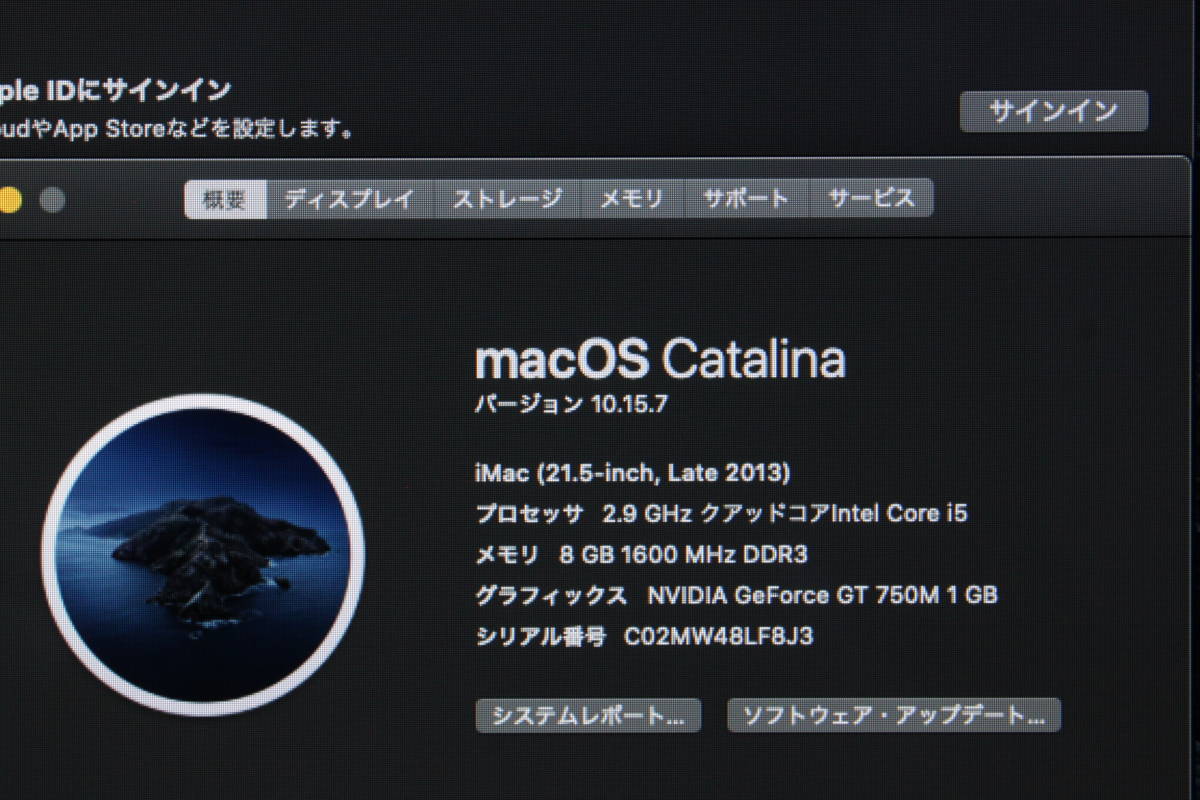The height and width of the screenshot is (800, 1200).
Task: Select the サービス tab
Action: 871,199
